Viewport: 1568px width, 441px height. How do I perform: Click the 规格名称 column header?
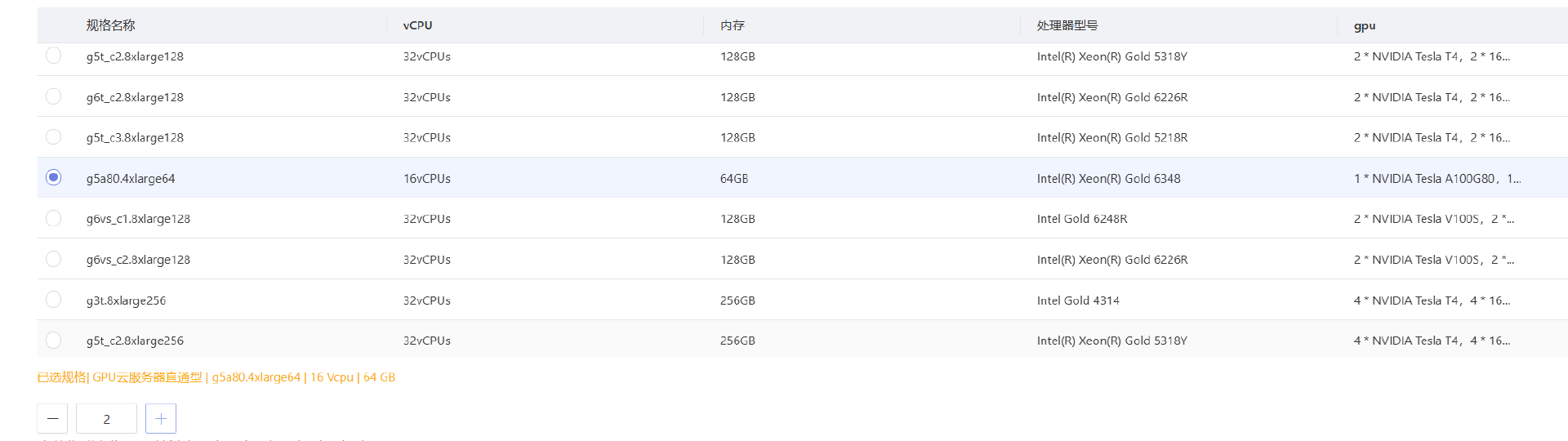pyautogui.click(x=111, y=25)
